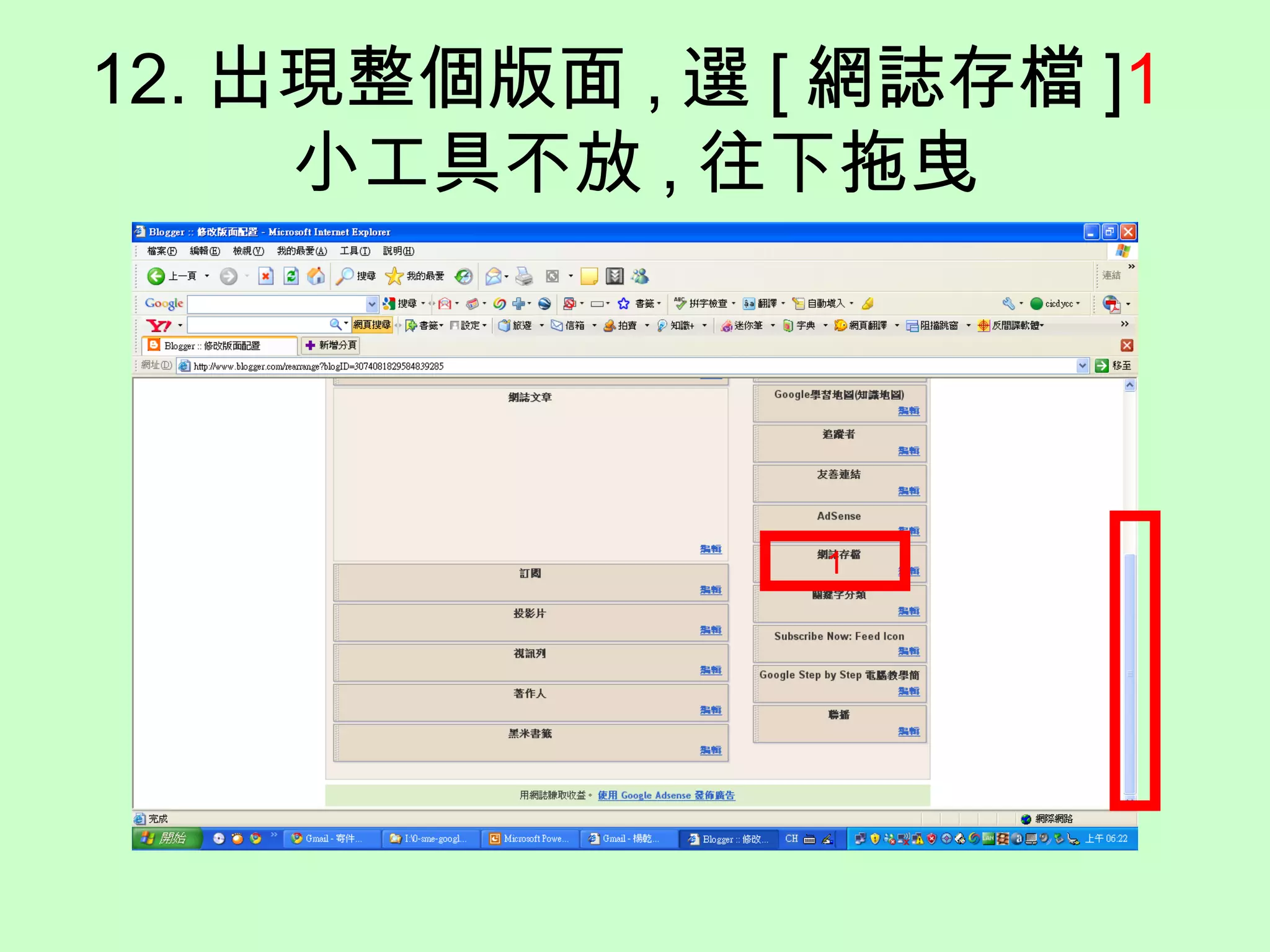
Task: Click the Mail envelope icon
Action: click(494, 276)
